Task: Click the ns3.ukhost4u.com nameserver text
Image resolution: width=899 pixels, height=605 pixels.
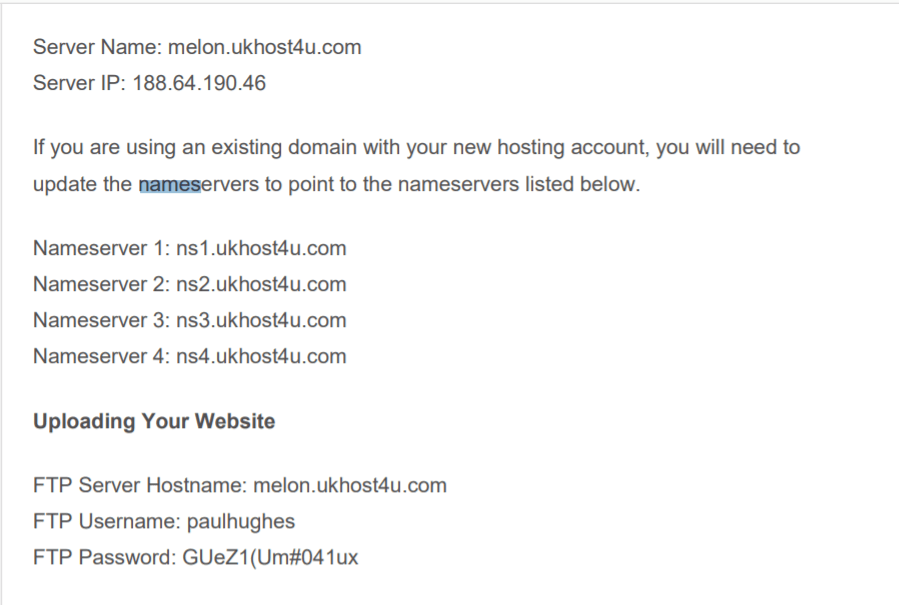Action: [x=261, y=320]
